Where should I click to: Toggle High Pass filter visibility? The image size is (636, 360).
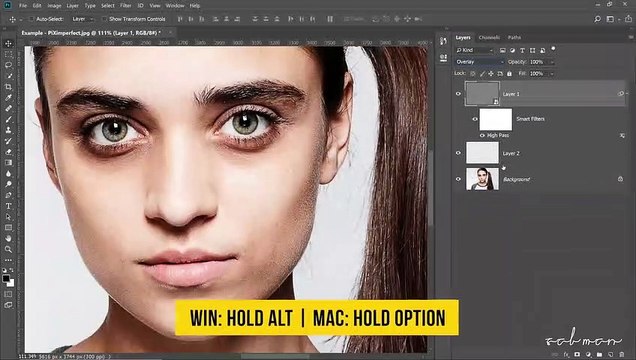click(x=482, y=135)
